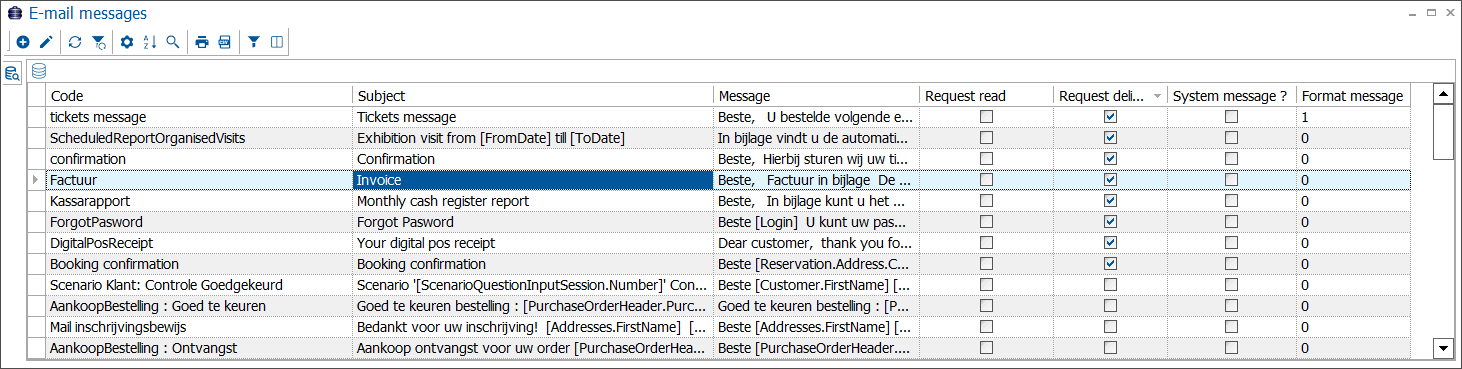Screen dimensions: 1462x369
Task: Open Request delivery column filter dropdown arrow
Action: pyautogui.click(x=1157, y=96)
